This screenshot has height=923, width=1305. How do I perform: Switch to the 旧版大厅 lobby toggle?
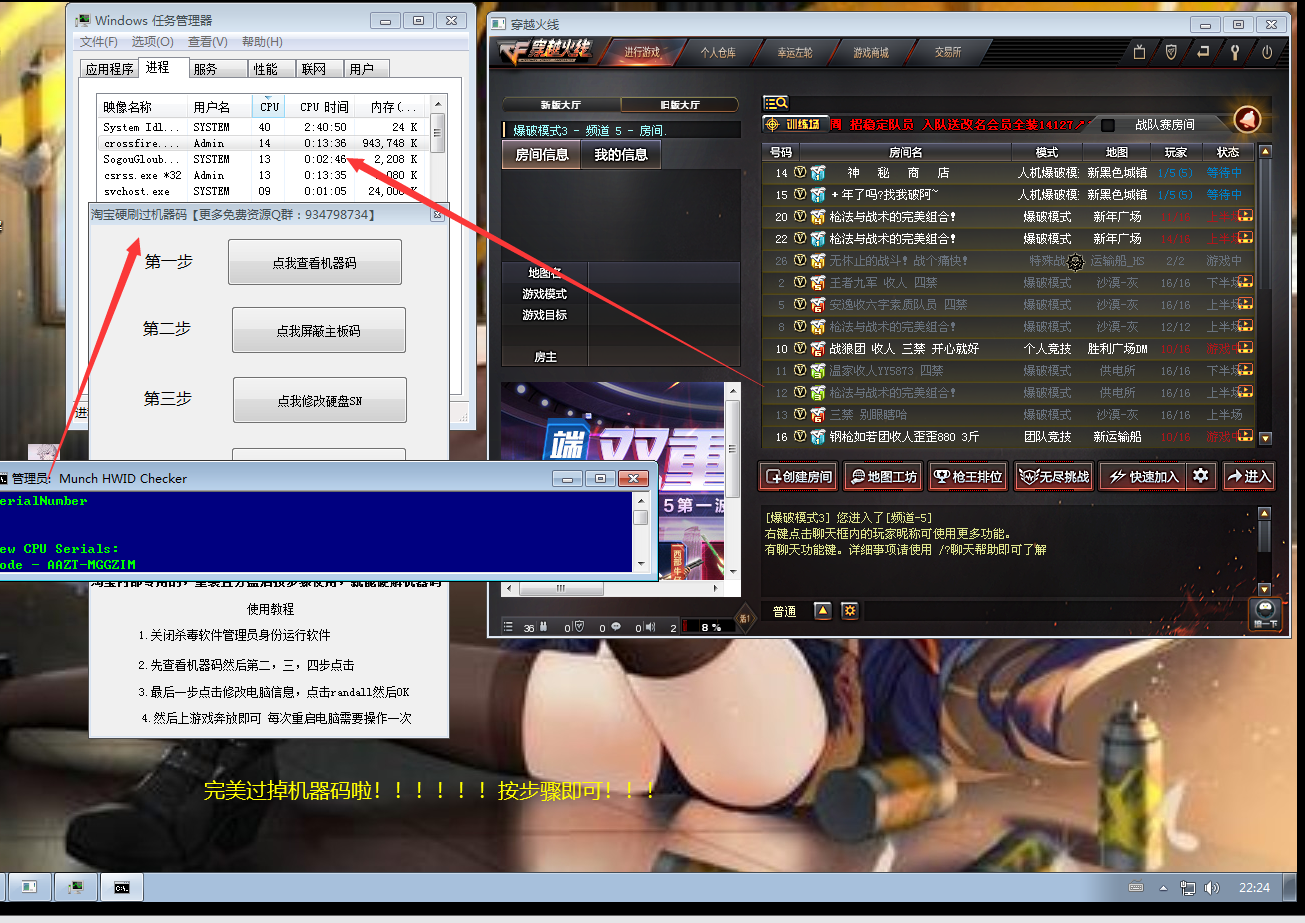(x=679, y=104)
